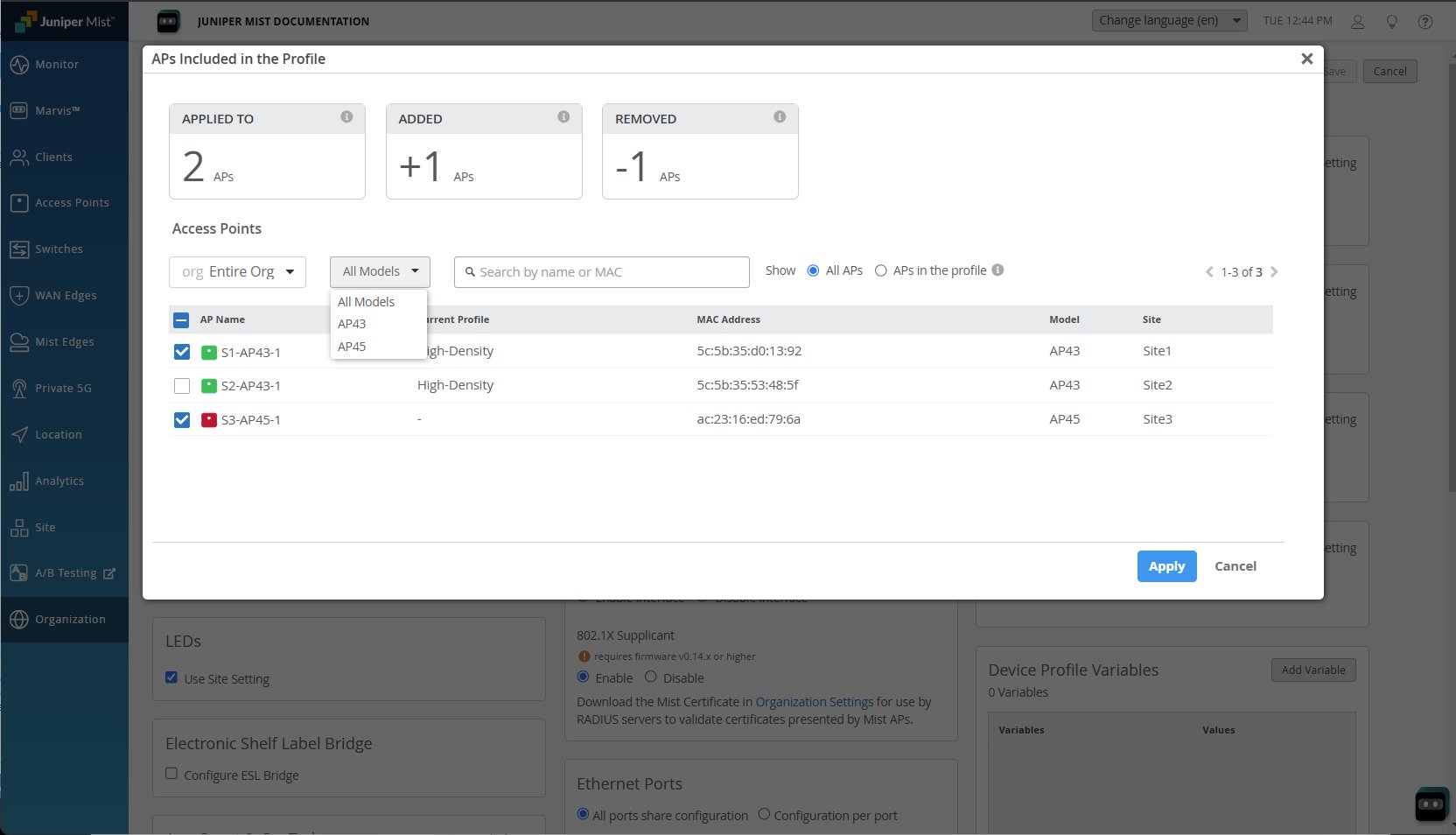Click Cancel button in the page header

coord(1389,72)
